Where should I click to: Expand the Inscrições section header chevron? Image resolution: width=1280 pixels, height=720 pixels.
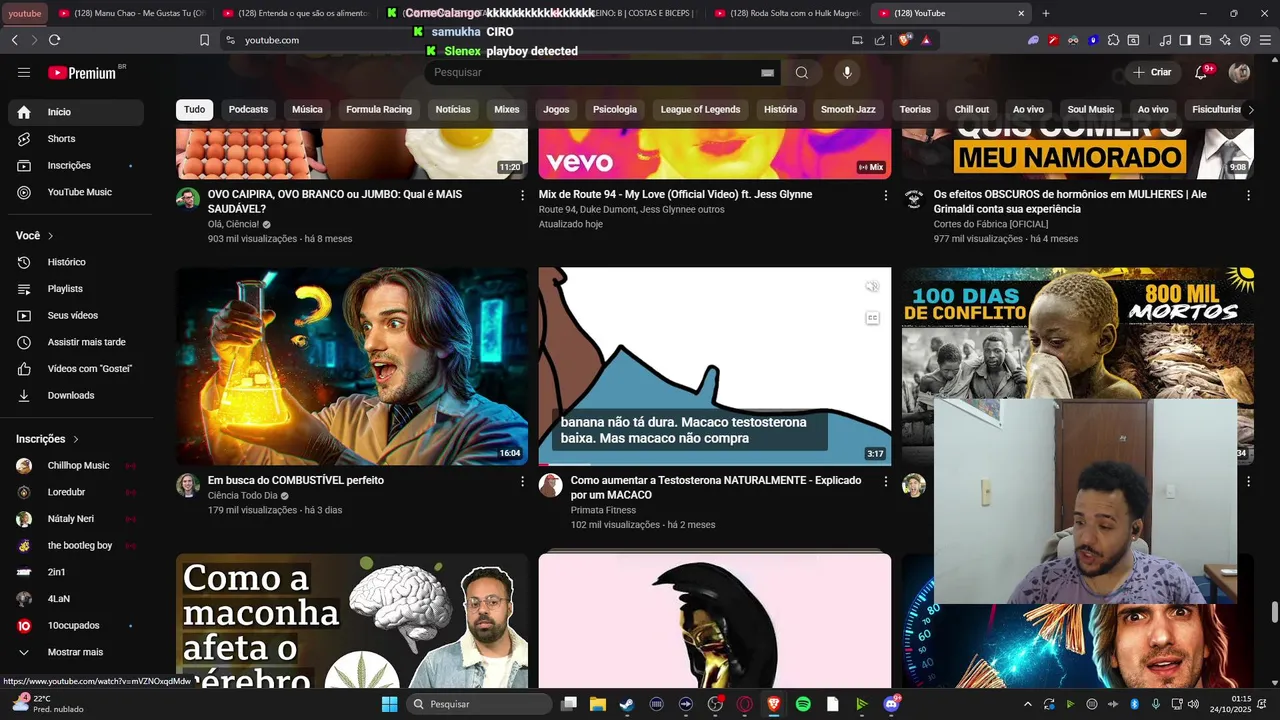[75, 439]
